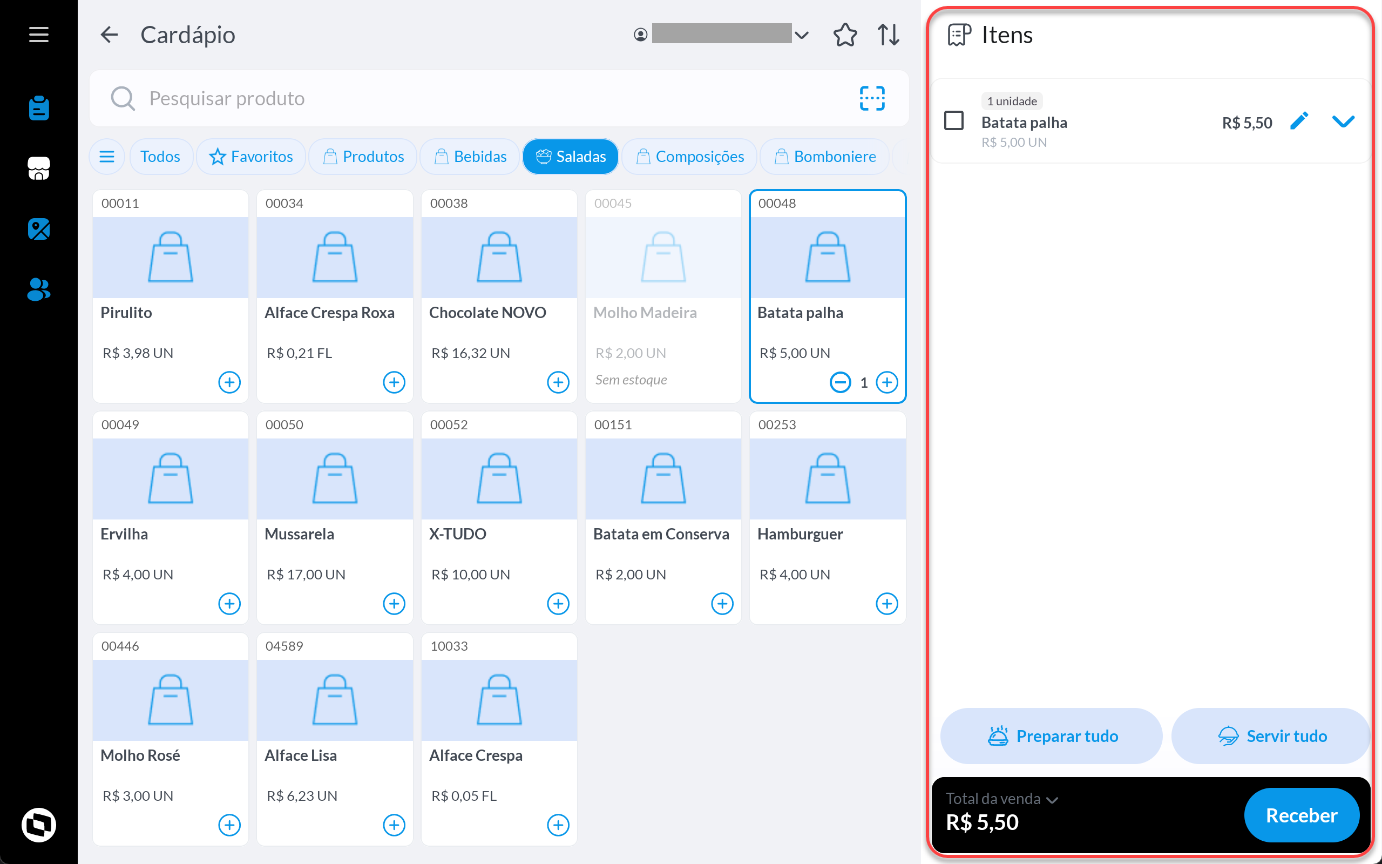Click the Receber button
Screen dimensions: 1382x864
click(x=1301, y=816)
